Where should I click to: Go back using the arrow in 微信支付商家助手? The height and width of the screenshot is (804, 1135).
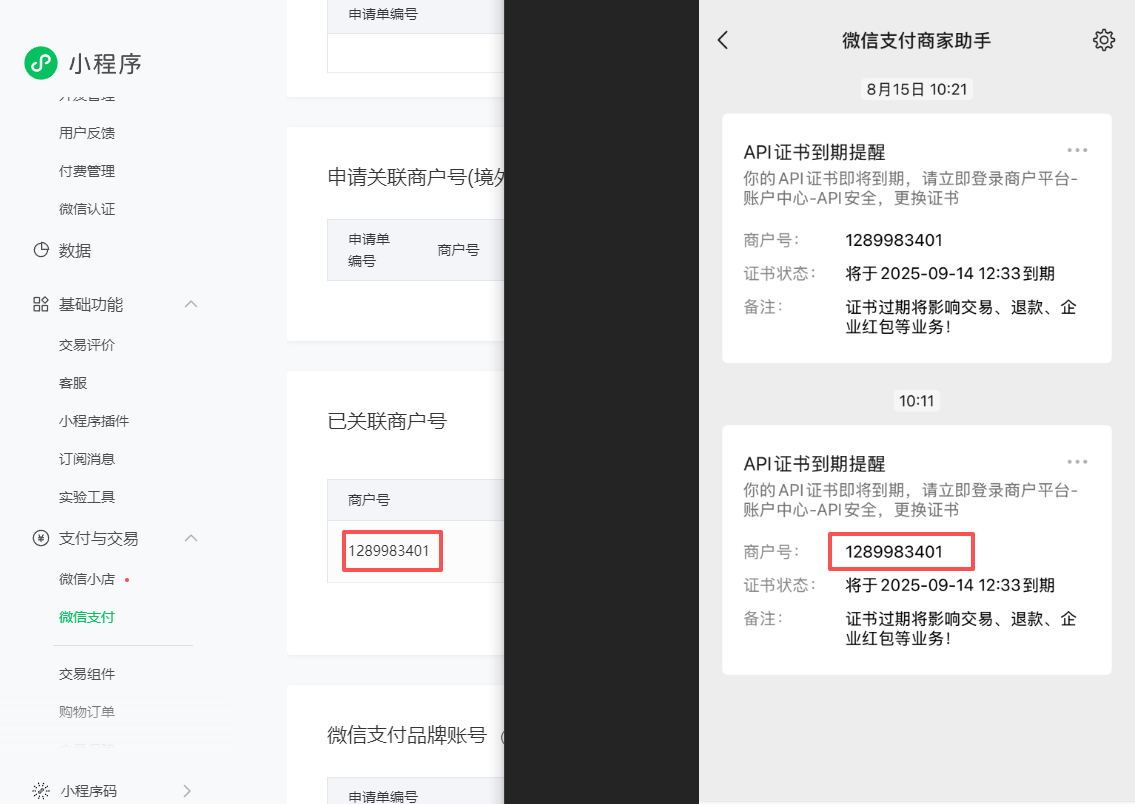click(x=722, y=40)
